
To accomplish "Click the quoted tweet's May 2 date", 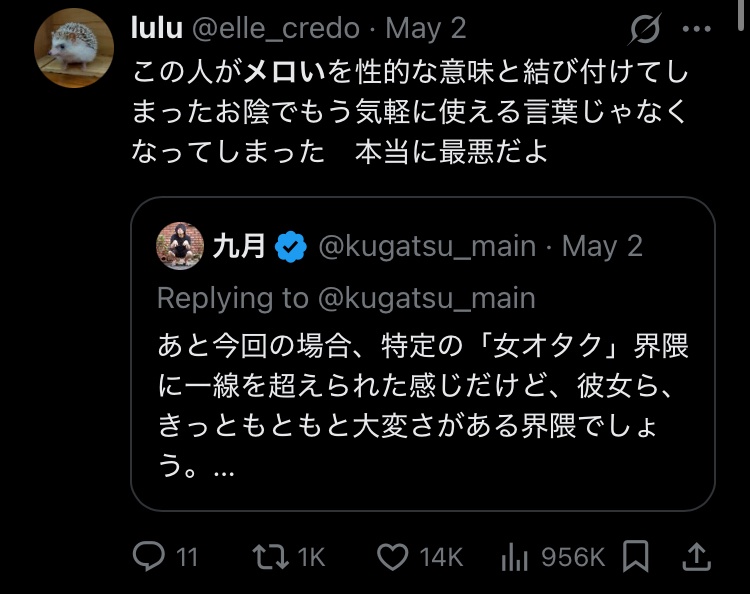I will point(602,246).
